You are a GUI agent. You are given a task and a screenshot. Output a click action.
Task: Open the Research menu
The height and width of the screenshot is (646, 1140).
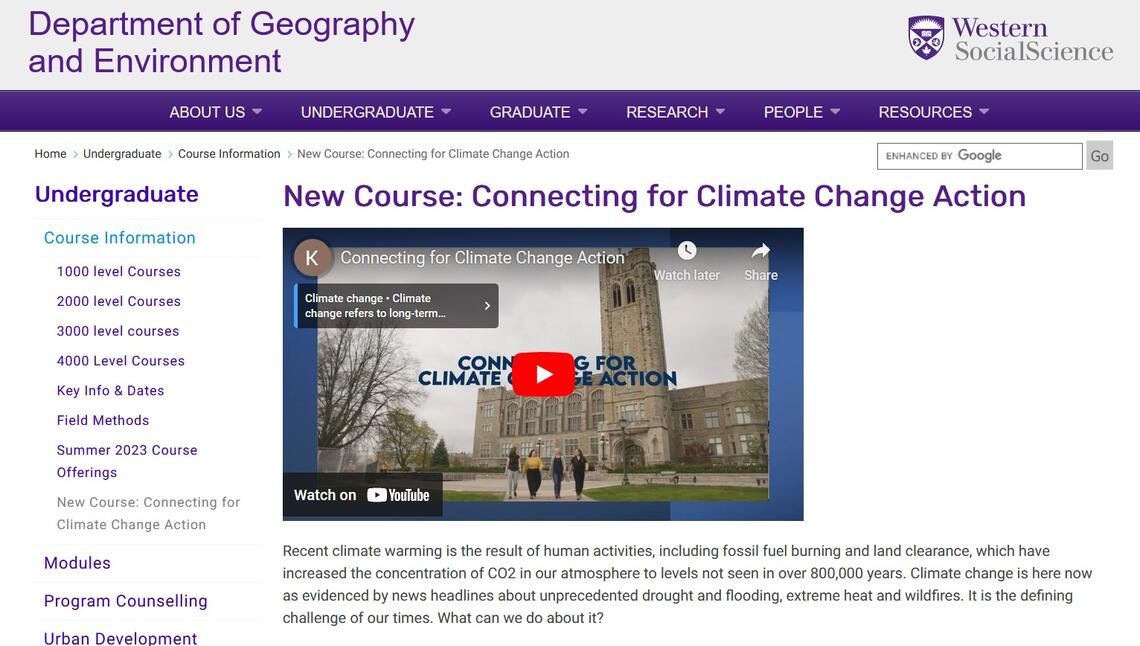675,112
